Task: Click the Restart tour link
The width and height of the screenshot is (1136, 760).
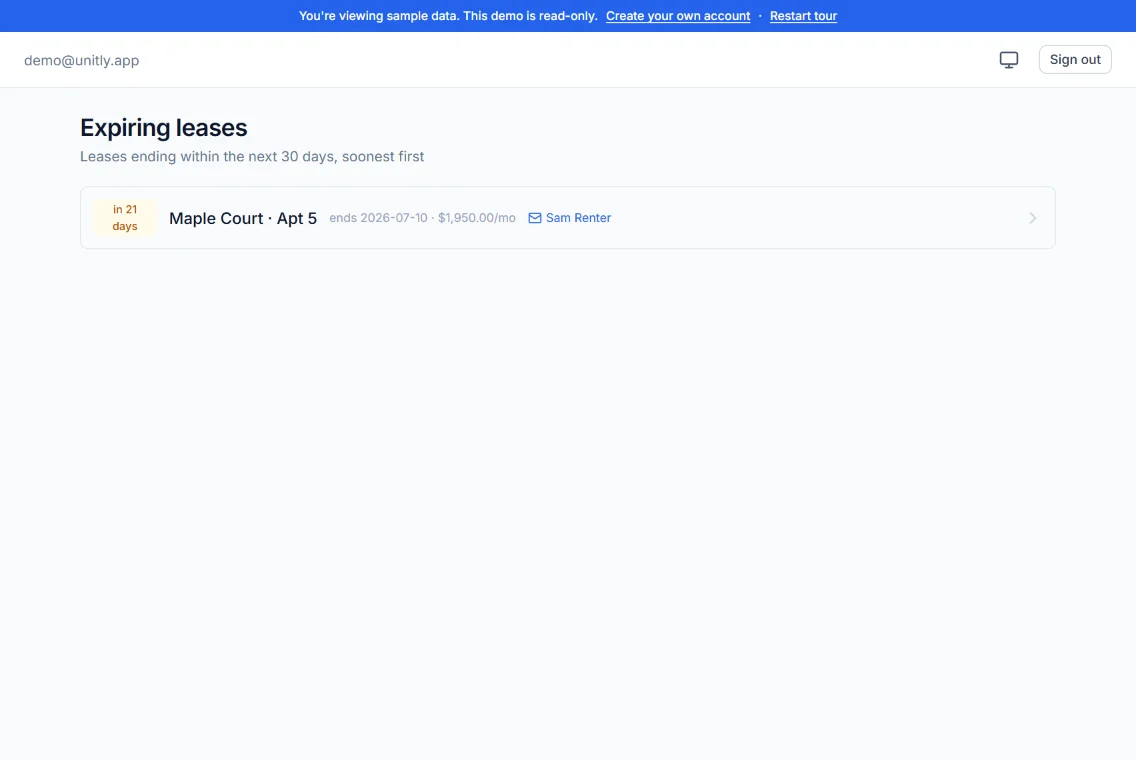Action: point(803,16)
